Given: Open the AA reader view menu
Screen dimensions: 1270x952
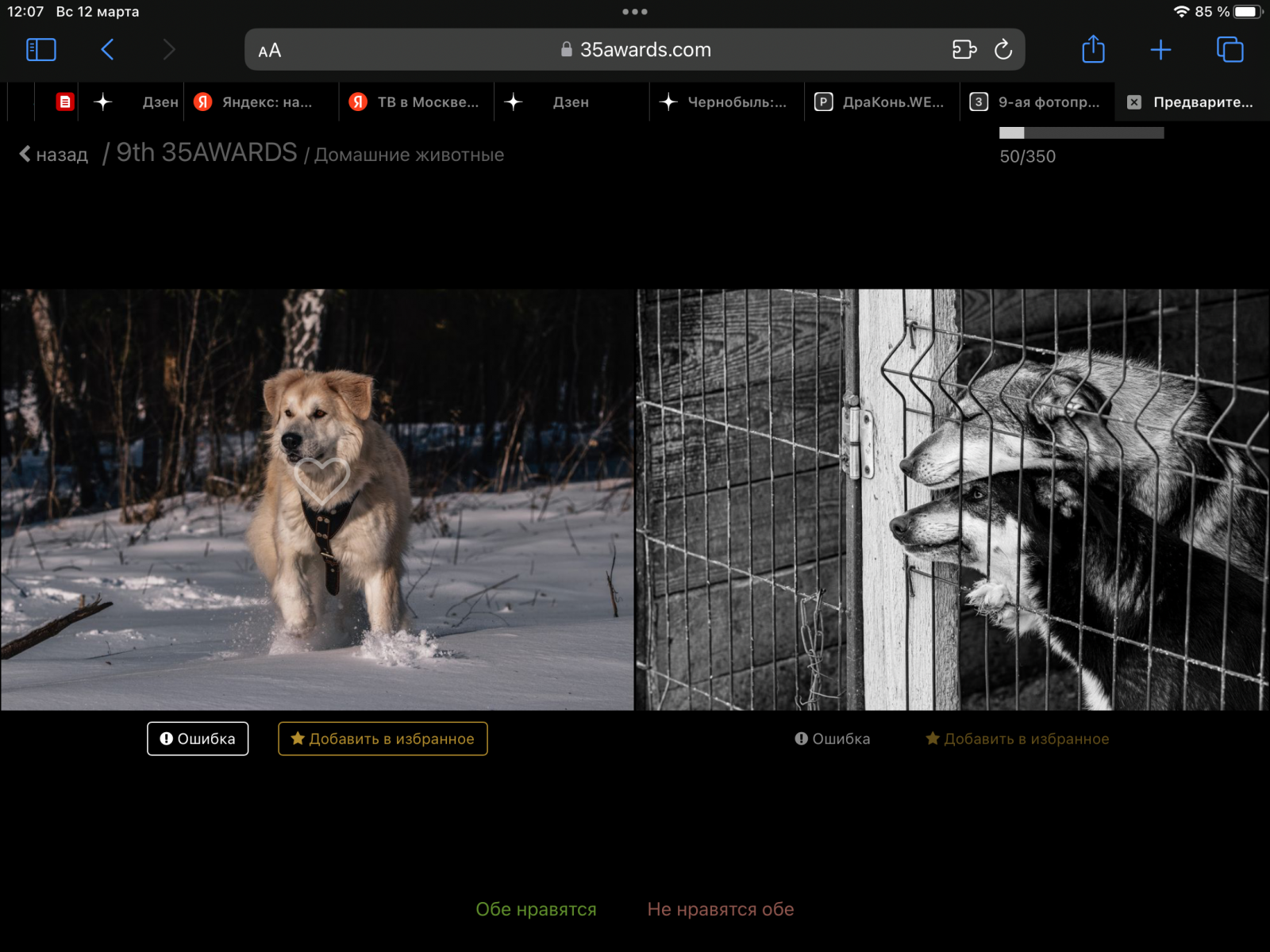Looking at the screenshot, I should click(x=270, y=51).
